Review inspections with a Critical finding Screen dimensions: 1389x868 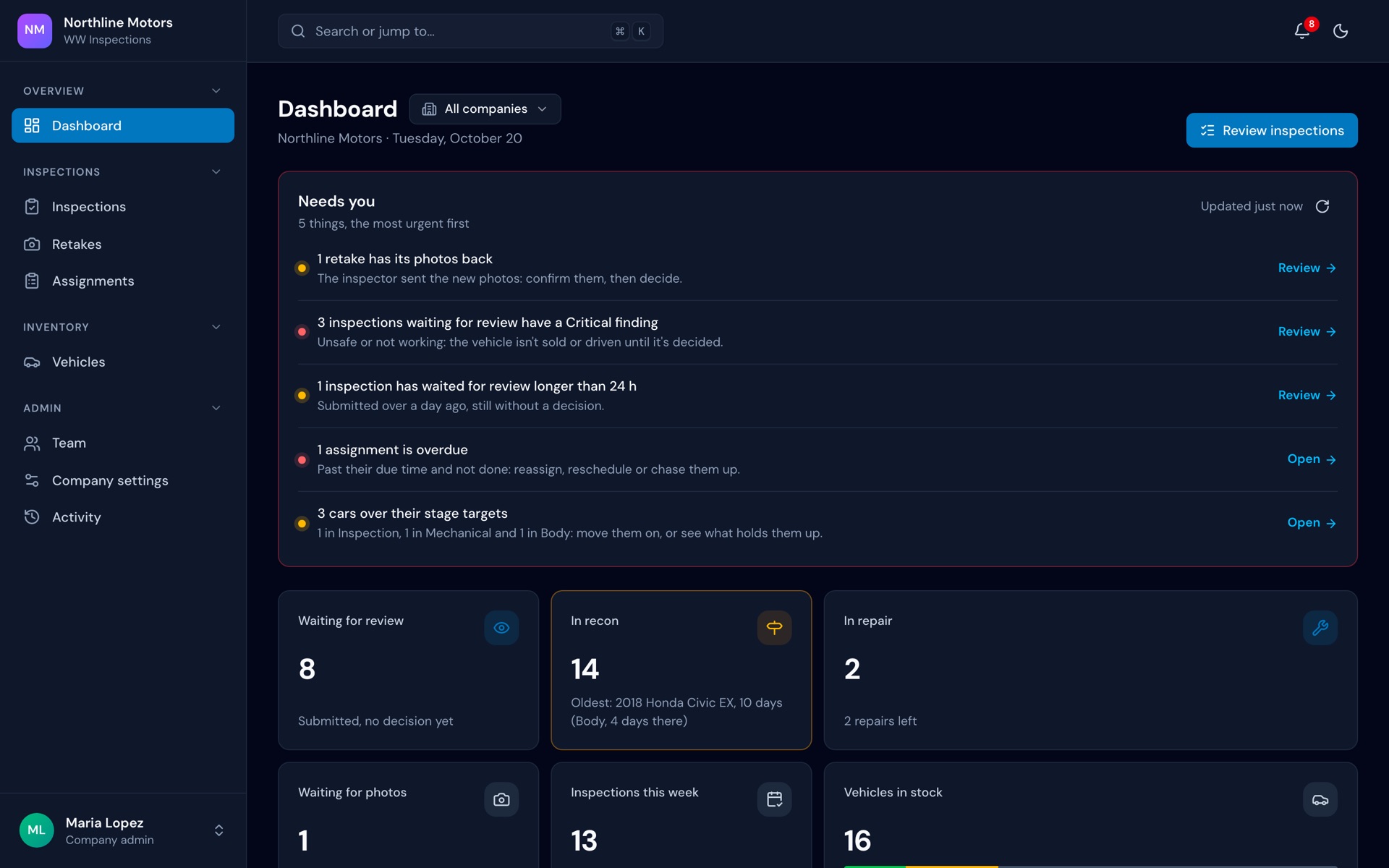click(x=1307, y=332)
